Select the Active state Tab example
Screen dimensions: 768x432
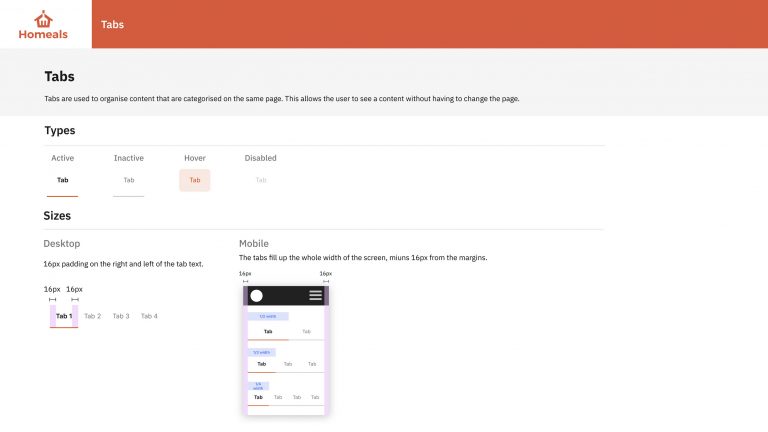[x=63, y=180]
